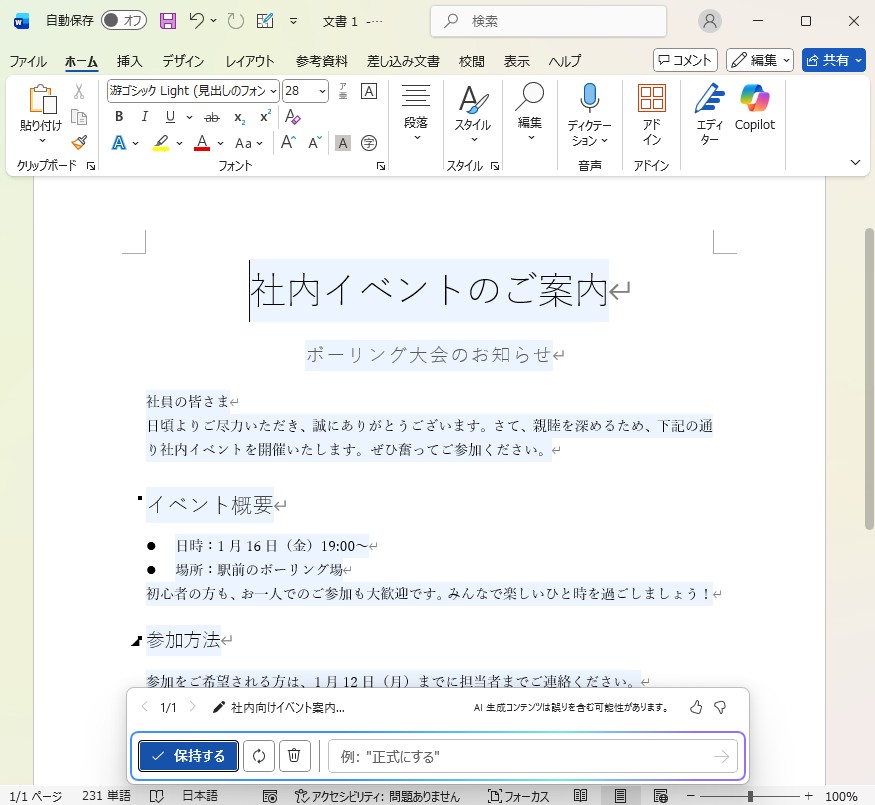
Task: Click the 保持する button
Action: click(189, 756)
